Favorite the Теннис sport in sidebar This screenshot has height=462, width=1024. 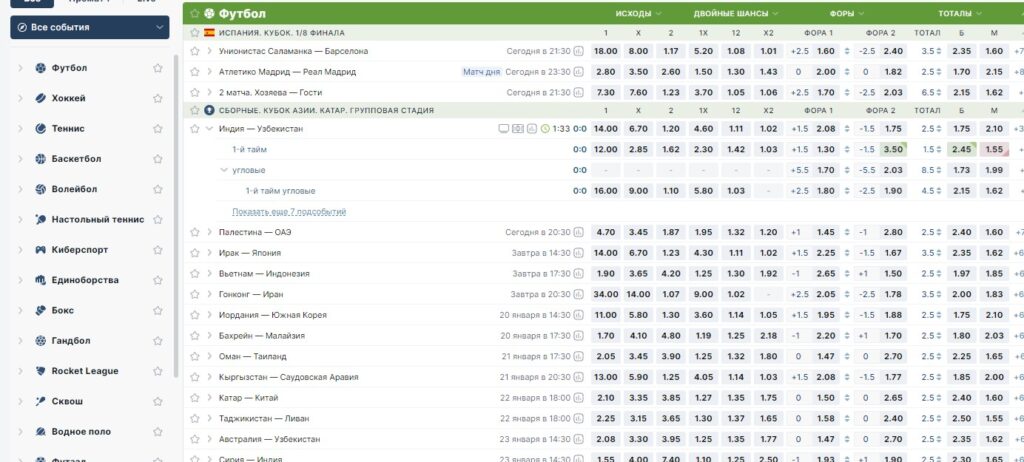[157, 129]
